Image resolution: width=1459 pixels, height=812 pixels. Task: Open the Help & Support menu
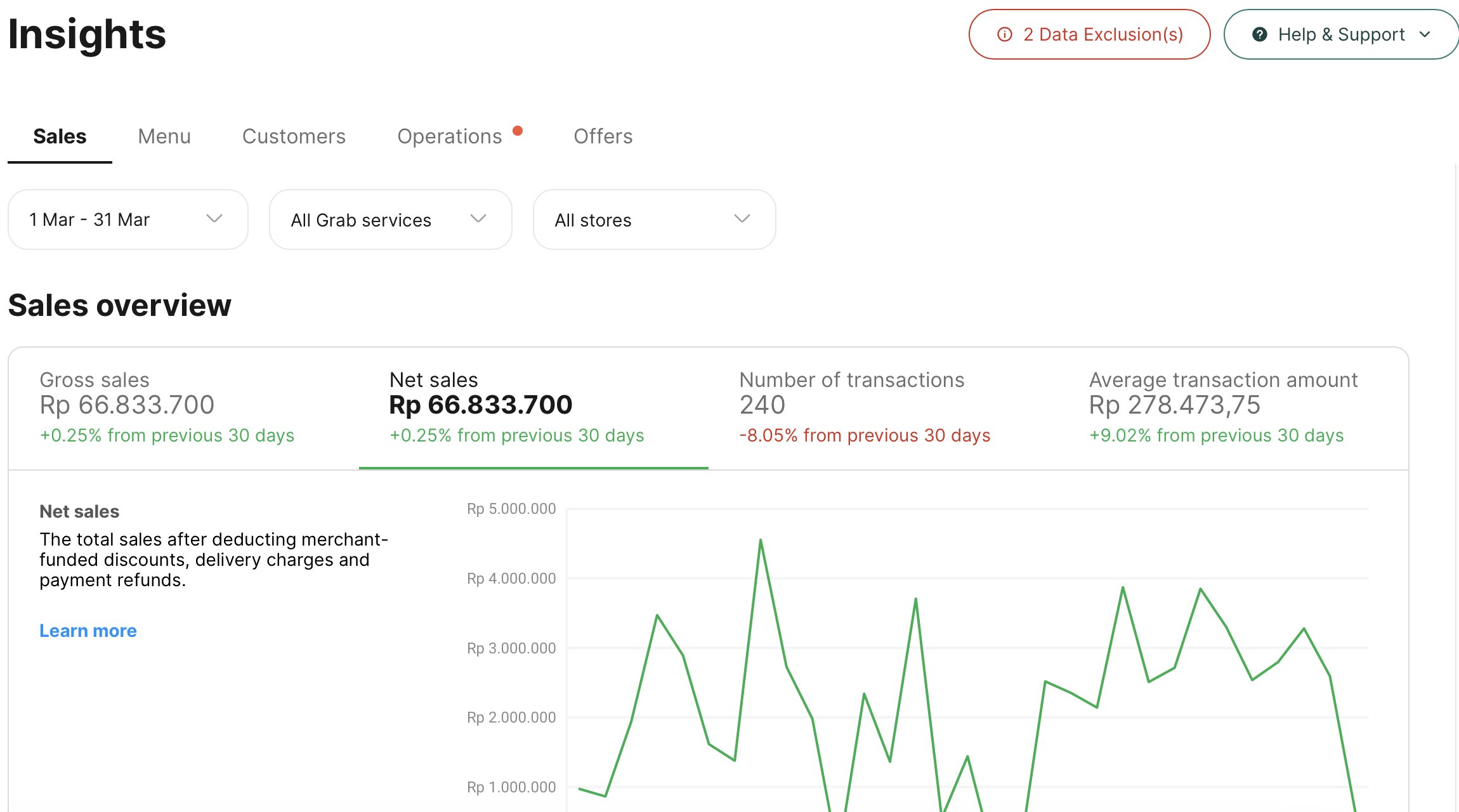1341,34
